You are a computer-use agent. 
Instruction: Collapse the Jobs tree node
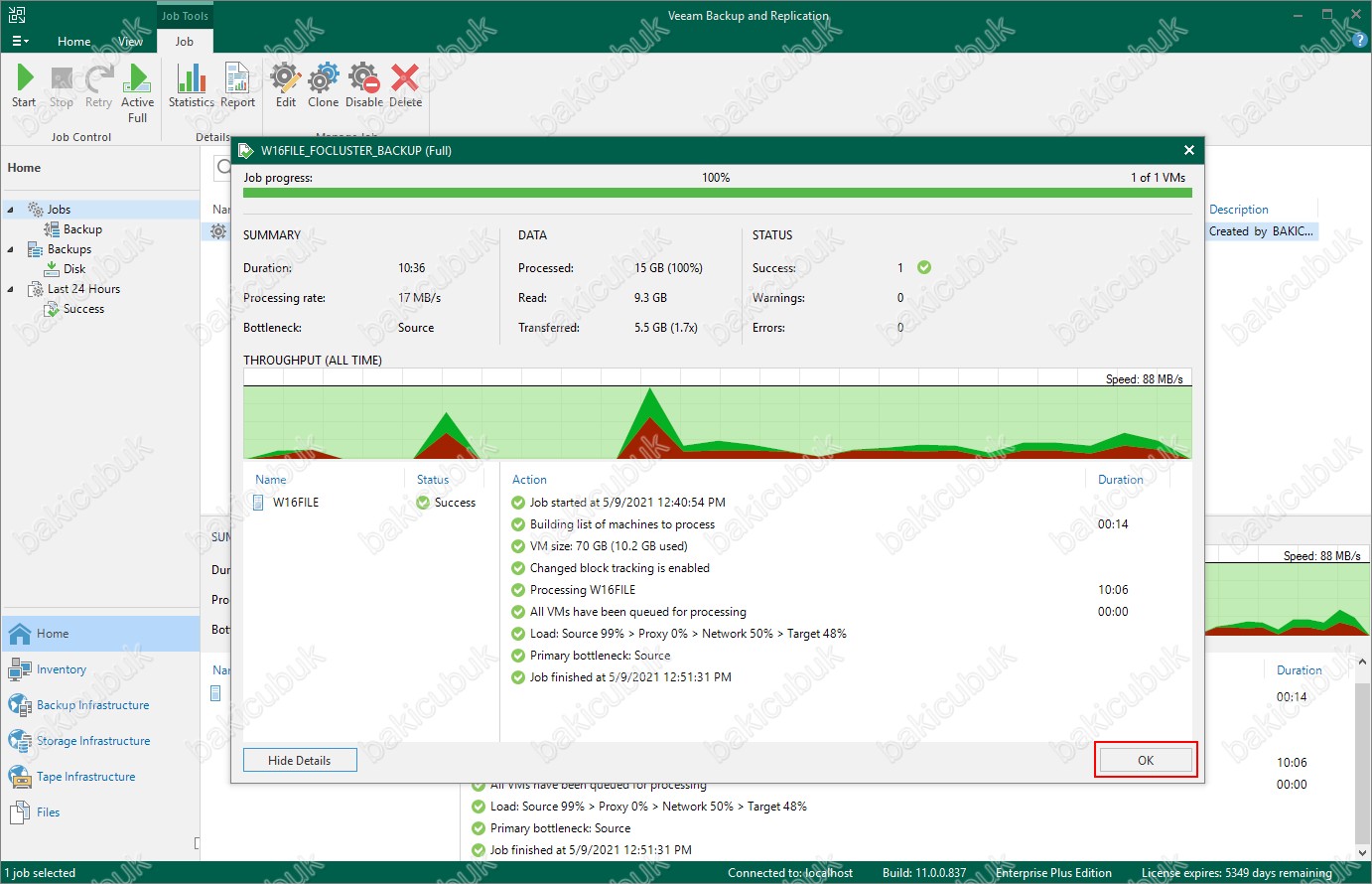pyautogui.click(x=11, y=210)
